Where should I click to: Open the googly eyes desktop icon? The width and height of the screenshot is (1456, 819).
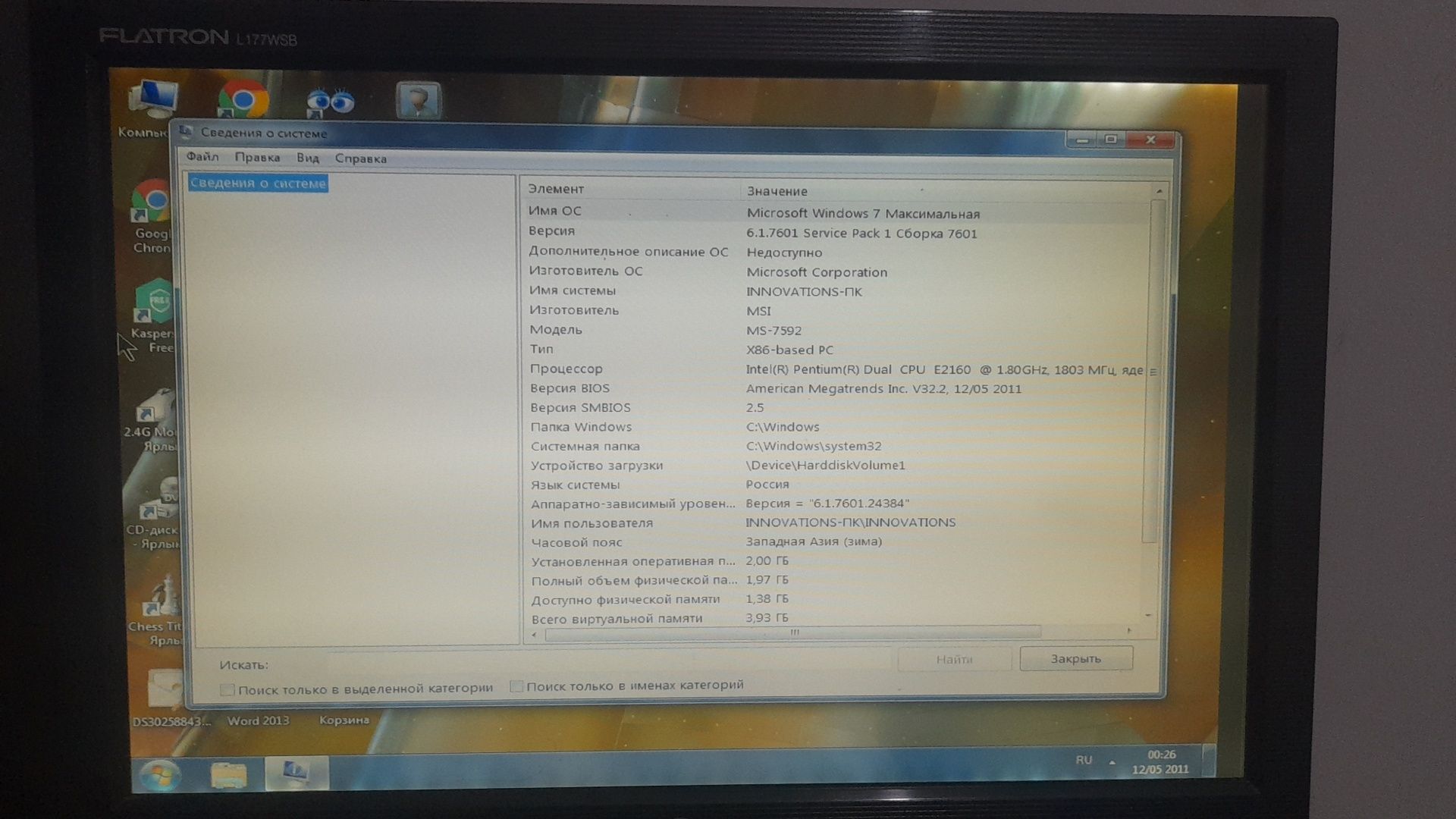click(x=330, y=102)
